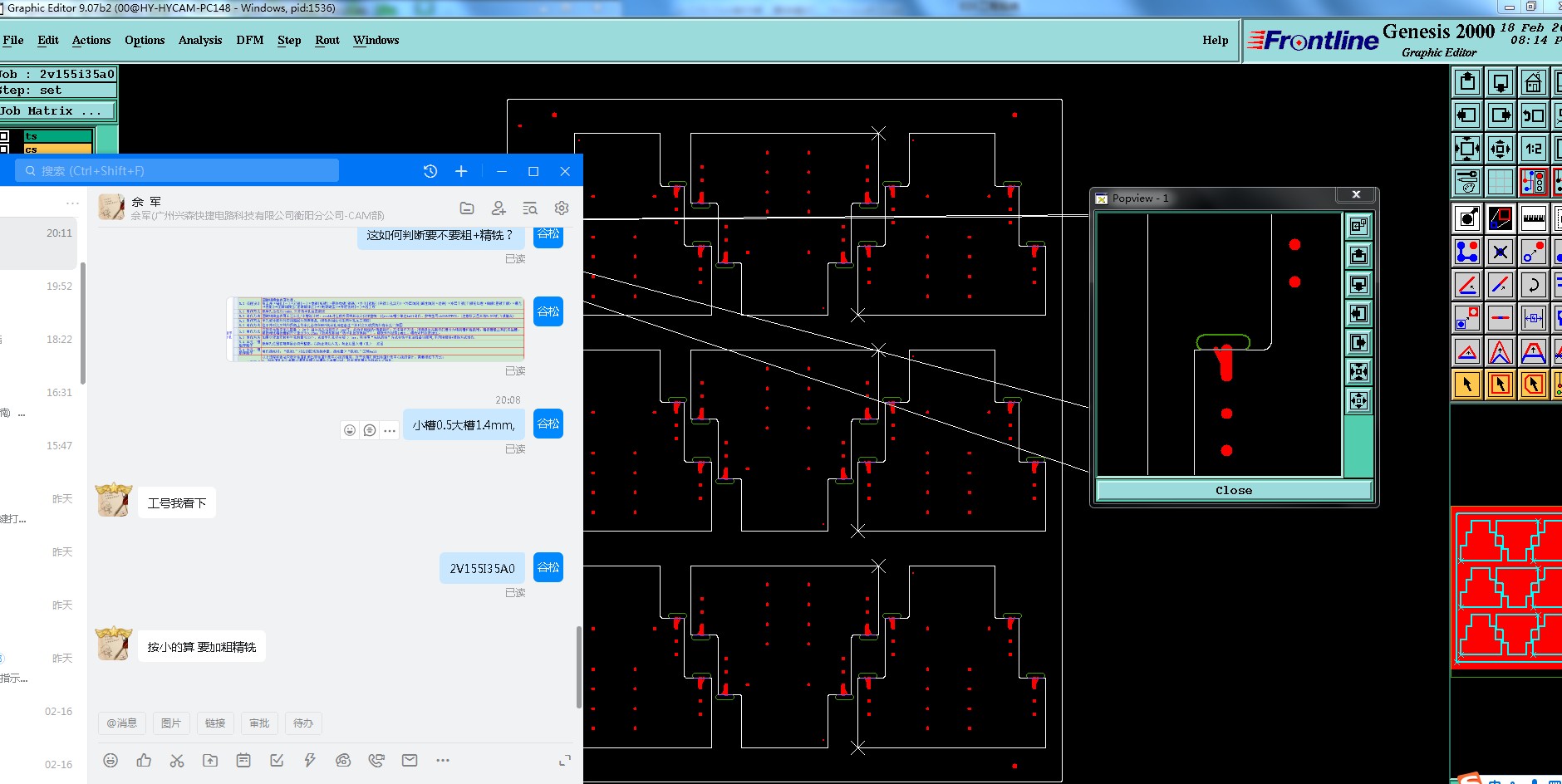Expand the chat input box
This screenshot has width=1562, height=784.
click(565, 760)
